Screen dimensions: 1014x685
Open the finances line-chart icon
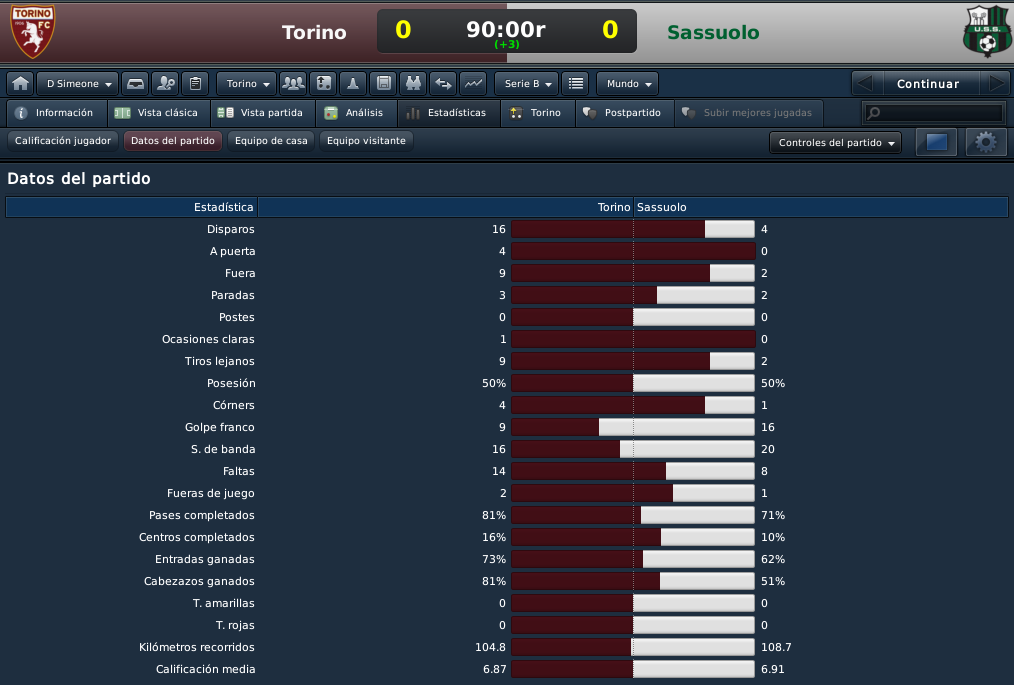(473, 83)
